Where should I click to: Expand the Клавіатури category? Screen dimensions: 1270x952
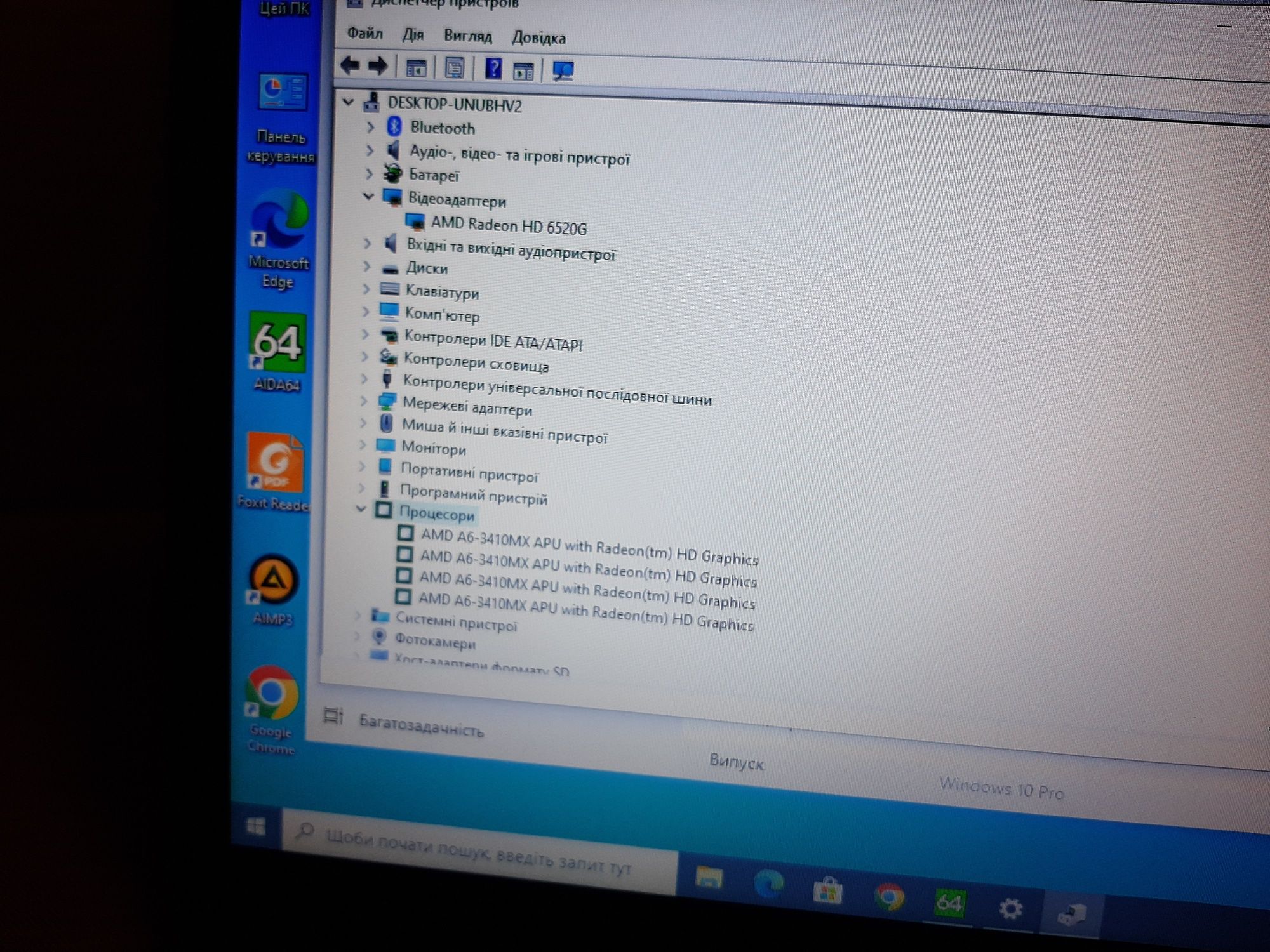tap(366, 289)
